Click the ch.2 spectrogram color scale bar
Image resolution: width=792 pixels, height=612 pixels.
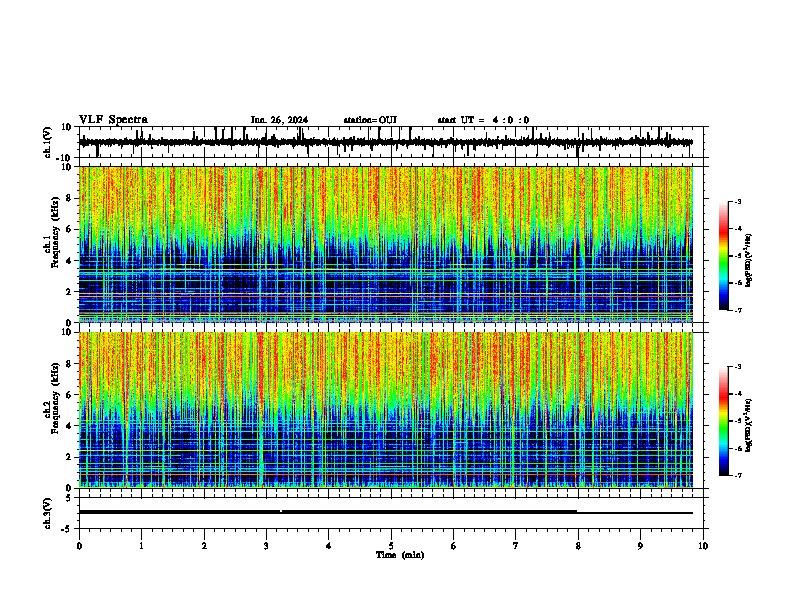point(724,421)
